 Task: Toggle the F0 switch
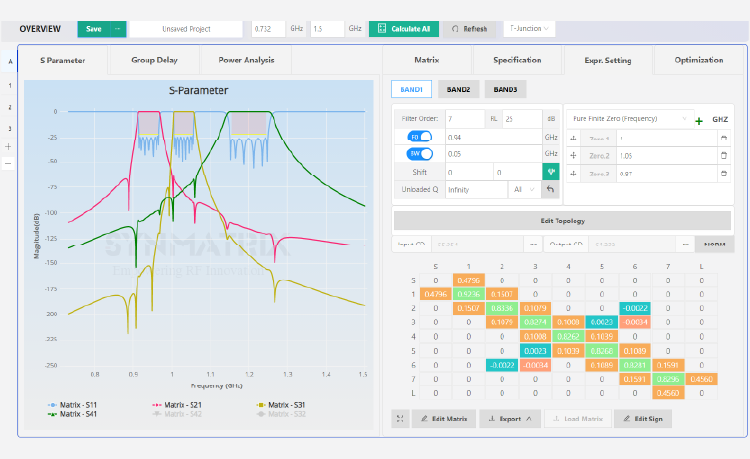click(x=419, y=137)
